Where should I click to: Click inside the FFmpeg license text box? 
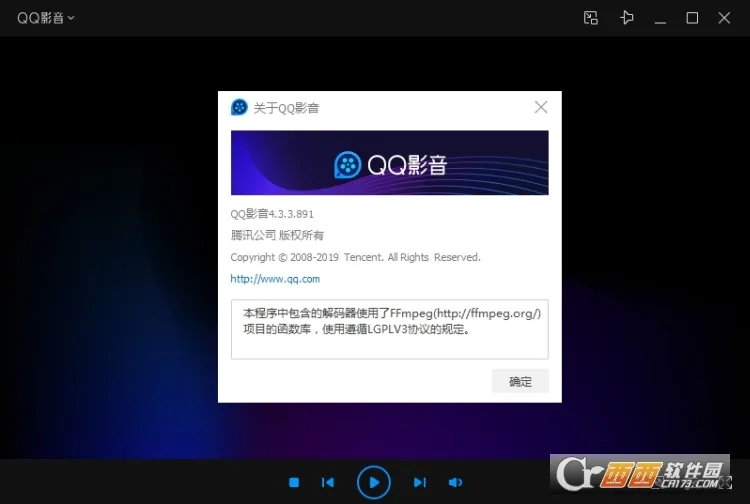(x=389, y=329)
